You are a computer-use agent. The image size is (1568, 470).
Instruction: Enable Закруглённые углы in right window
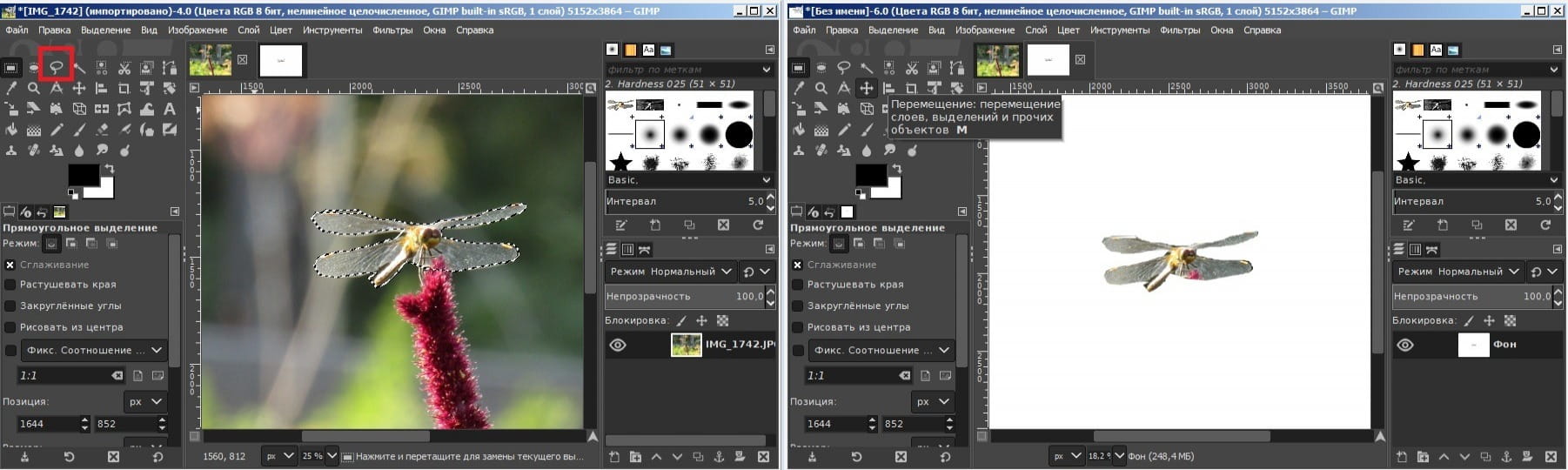[x=797, y=305]
